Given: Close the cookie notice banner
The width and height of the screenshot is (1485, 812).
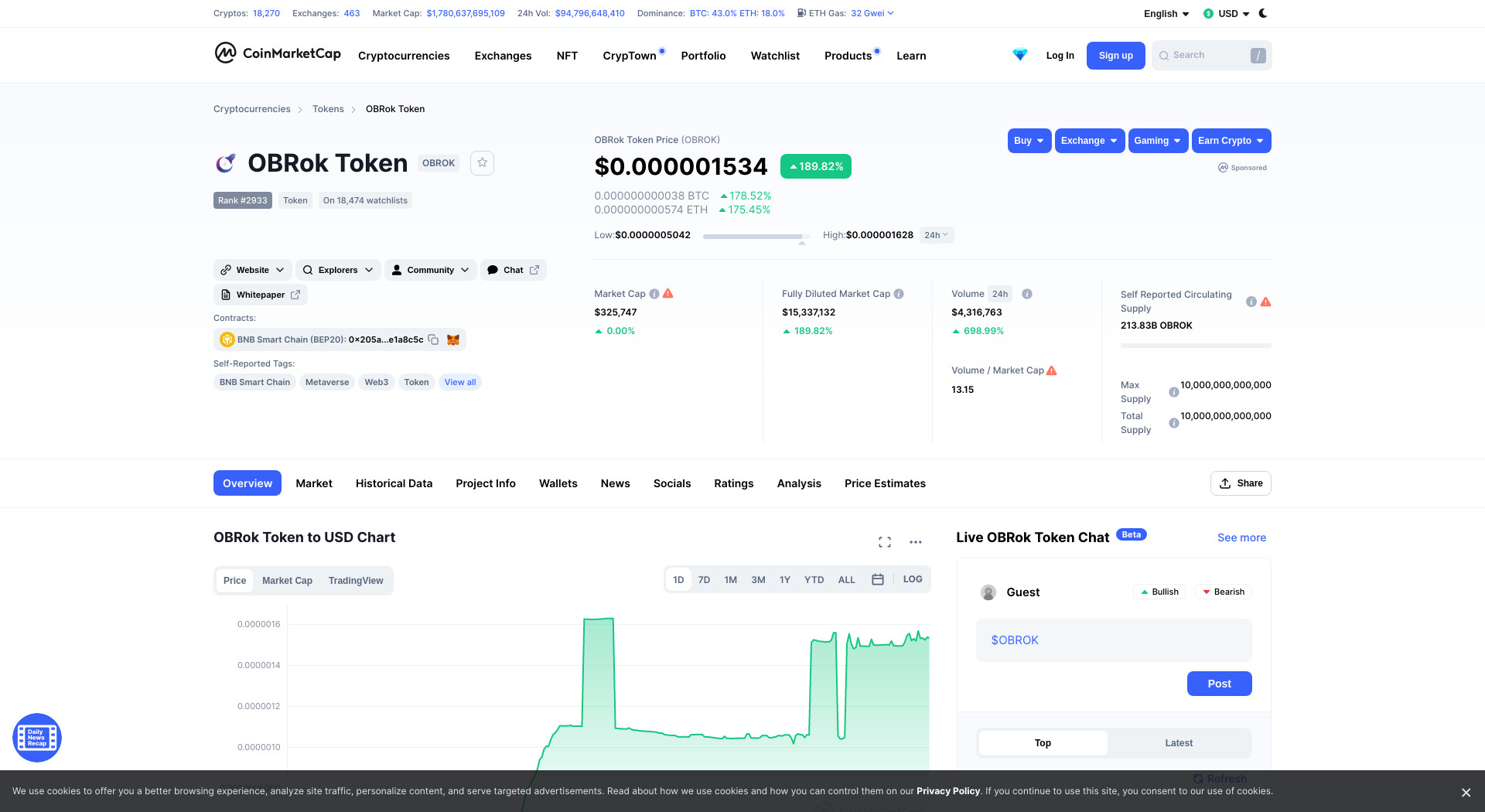Looking at the screenshot, I should [1466, 792].
